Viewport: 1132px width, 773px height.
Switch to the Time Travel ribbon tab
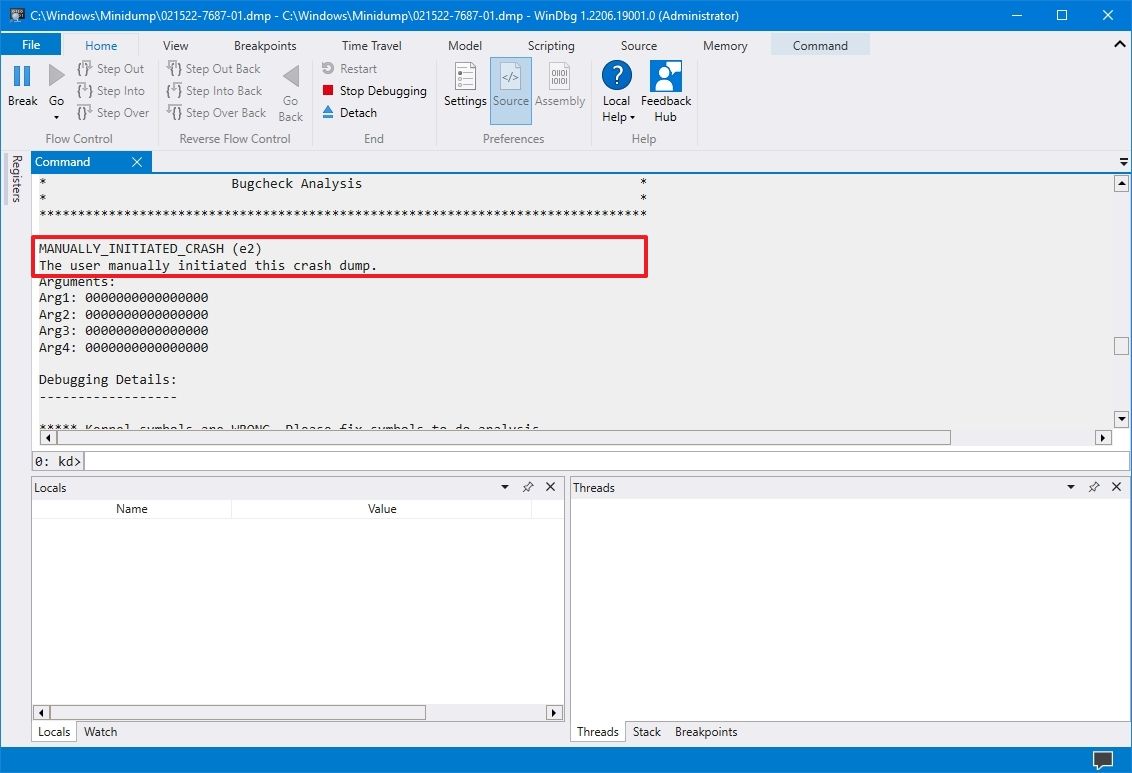click(371, 45)
